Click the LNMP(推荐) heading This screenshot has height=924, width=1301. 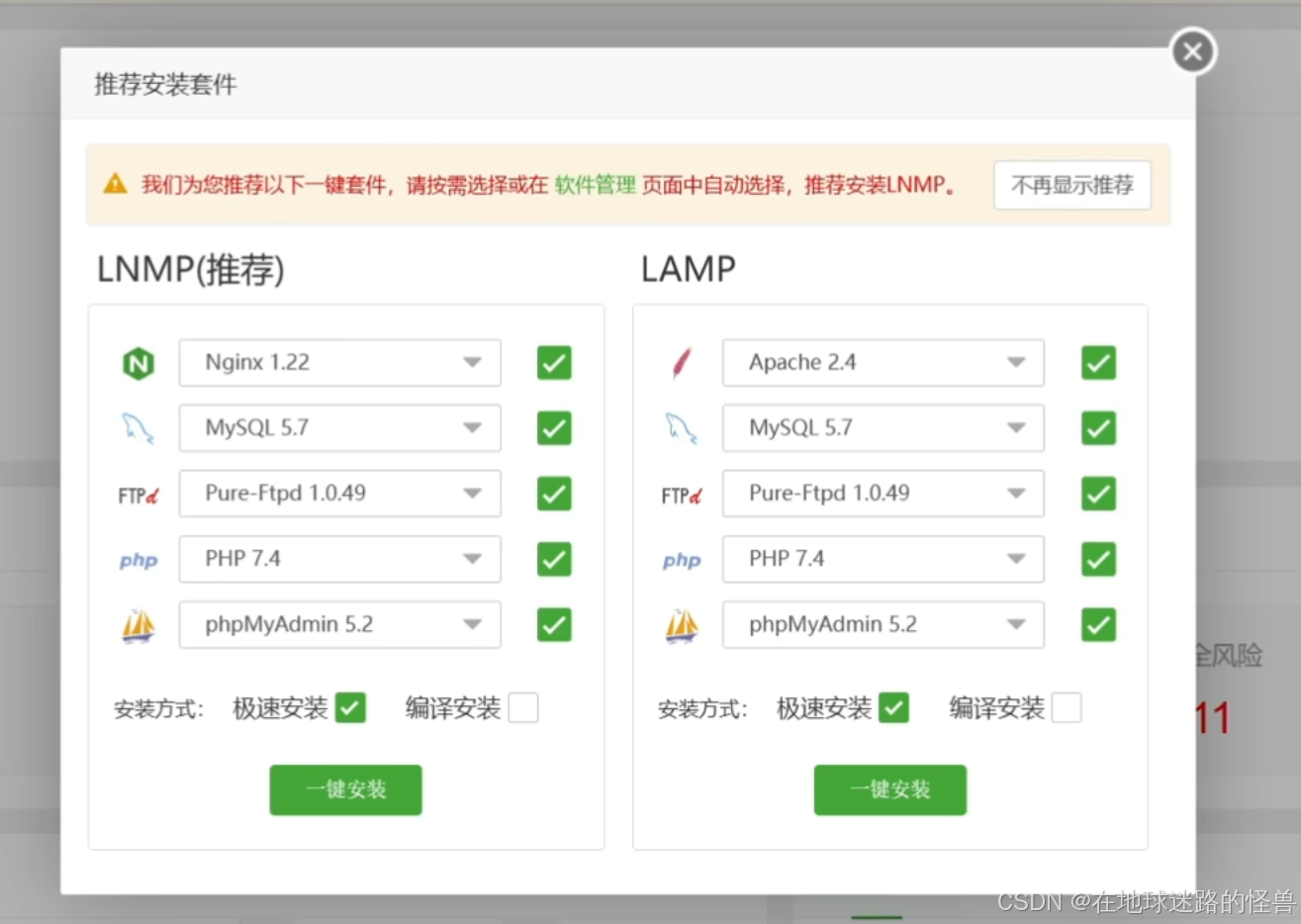coord(191,269)
